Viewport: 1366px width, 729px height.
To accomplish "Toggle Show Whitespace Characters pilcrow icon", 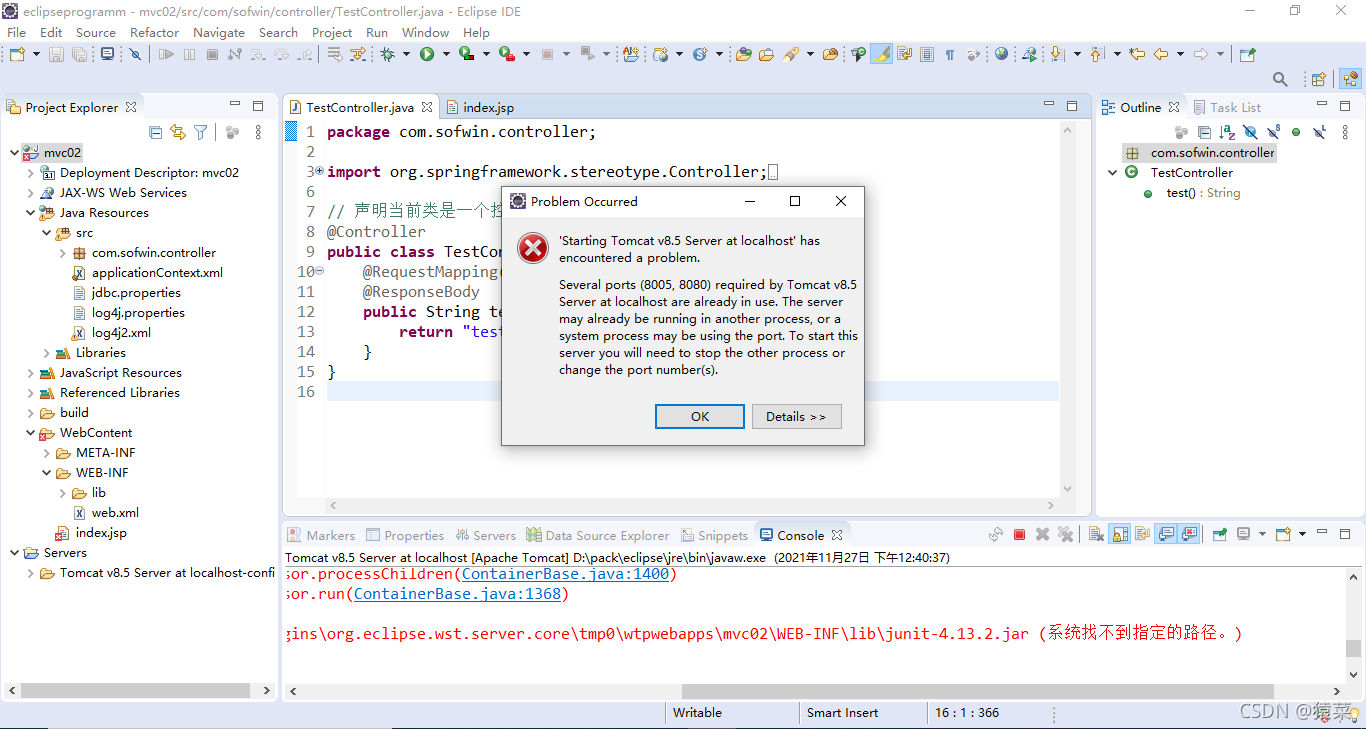I will [x=949, y=54].
